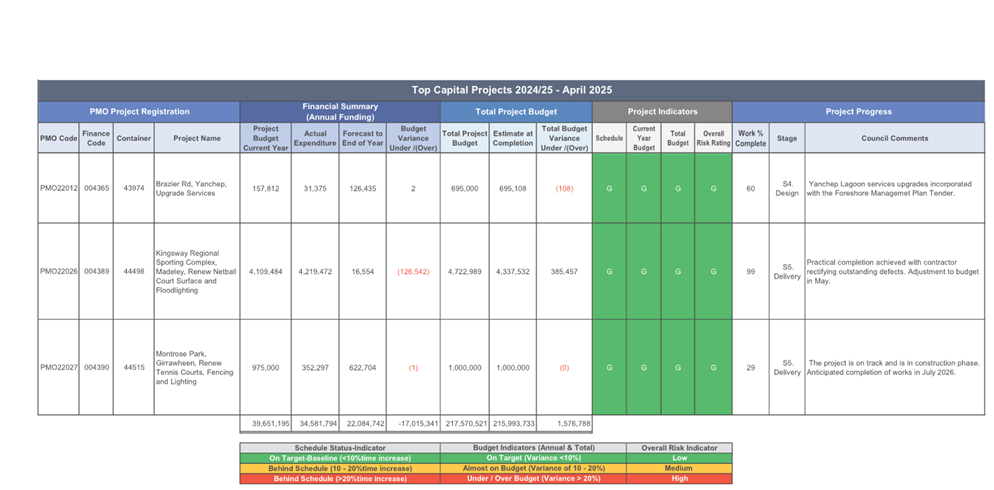Click the S4. Design stage cell
994x490 pixels.
[x=787, y=188]
